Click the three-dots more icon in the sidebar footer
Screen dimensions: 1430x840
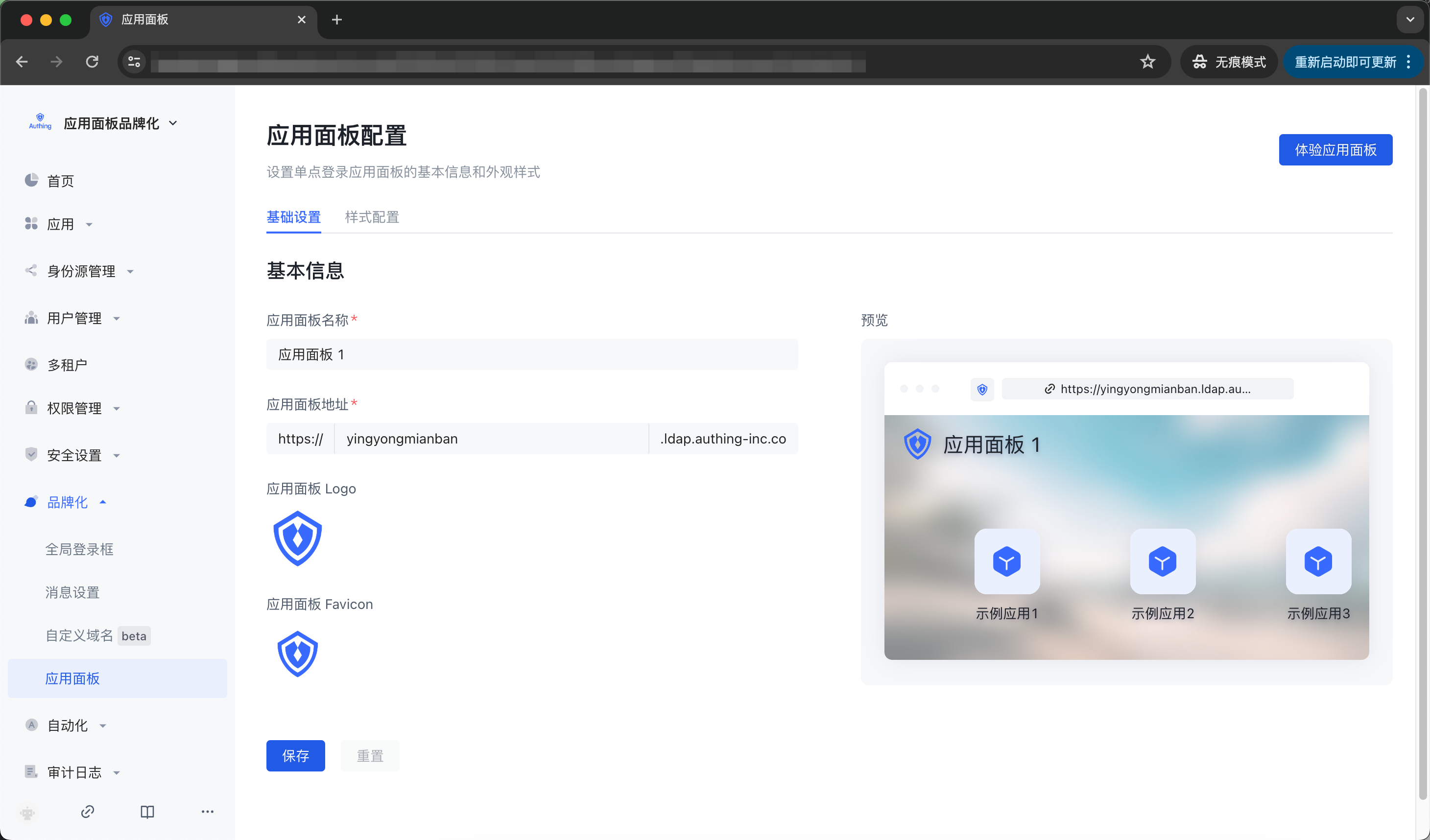pos(207,811)
